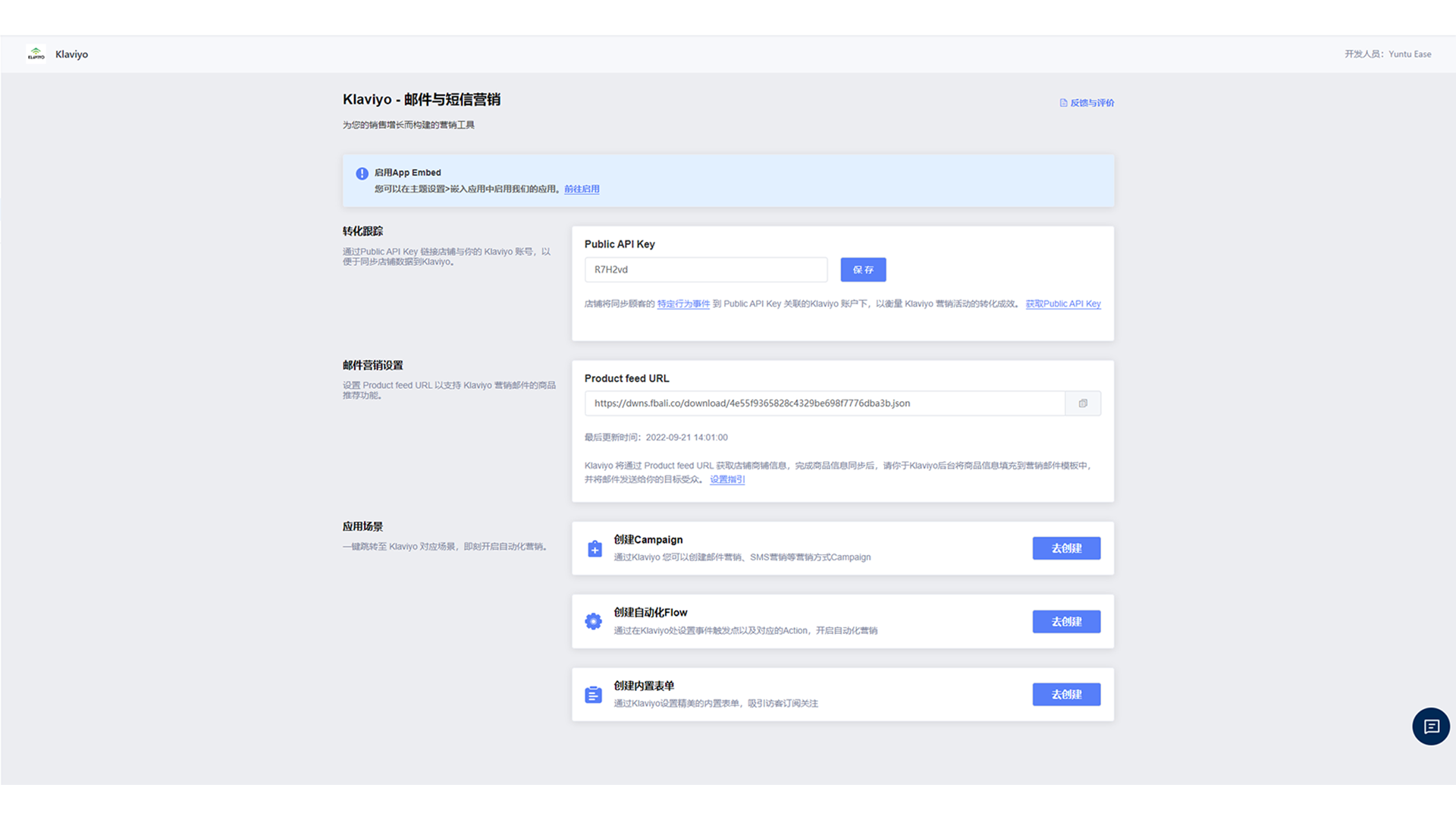Open the 特定行为事件 link
Screen dimensions: 1456x819
pos(683,304)
